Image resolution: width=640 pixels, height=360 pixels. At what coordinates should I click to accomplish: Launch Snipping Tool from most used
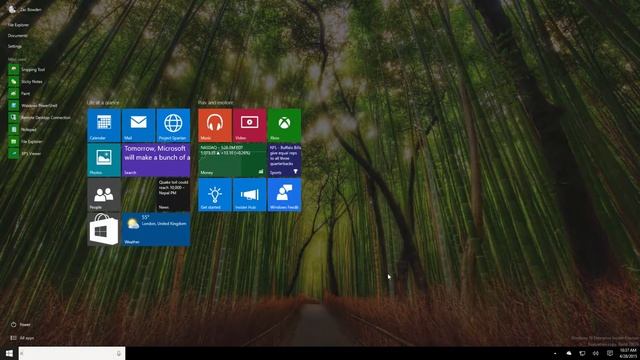click(x=27, y=69)
